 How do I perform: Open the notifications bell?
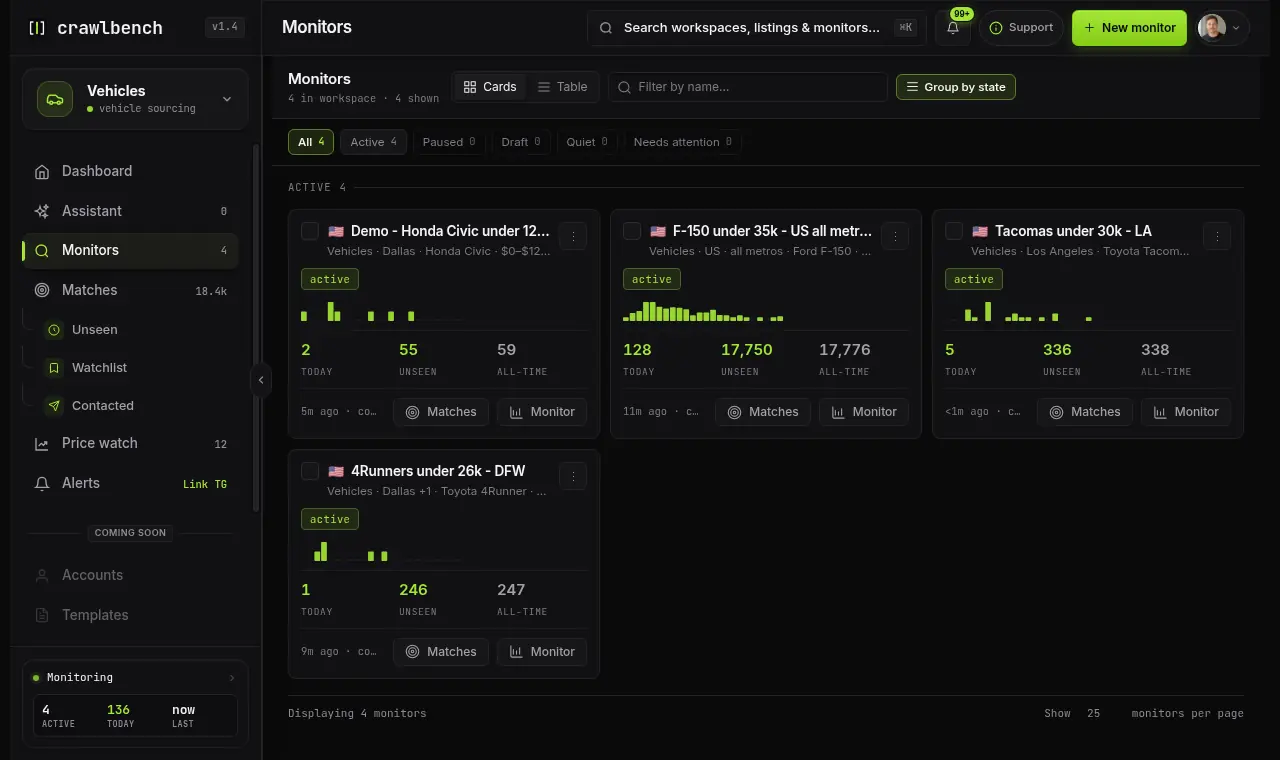953,28
